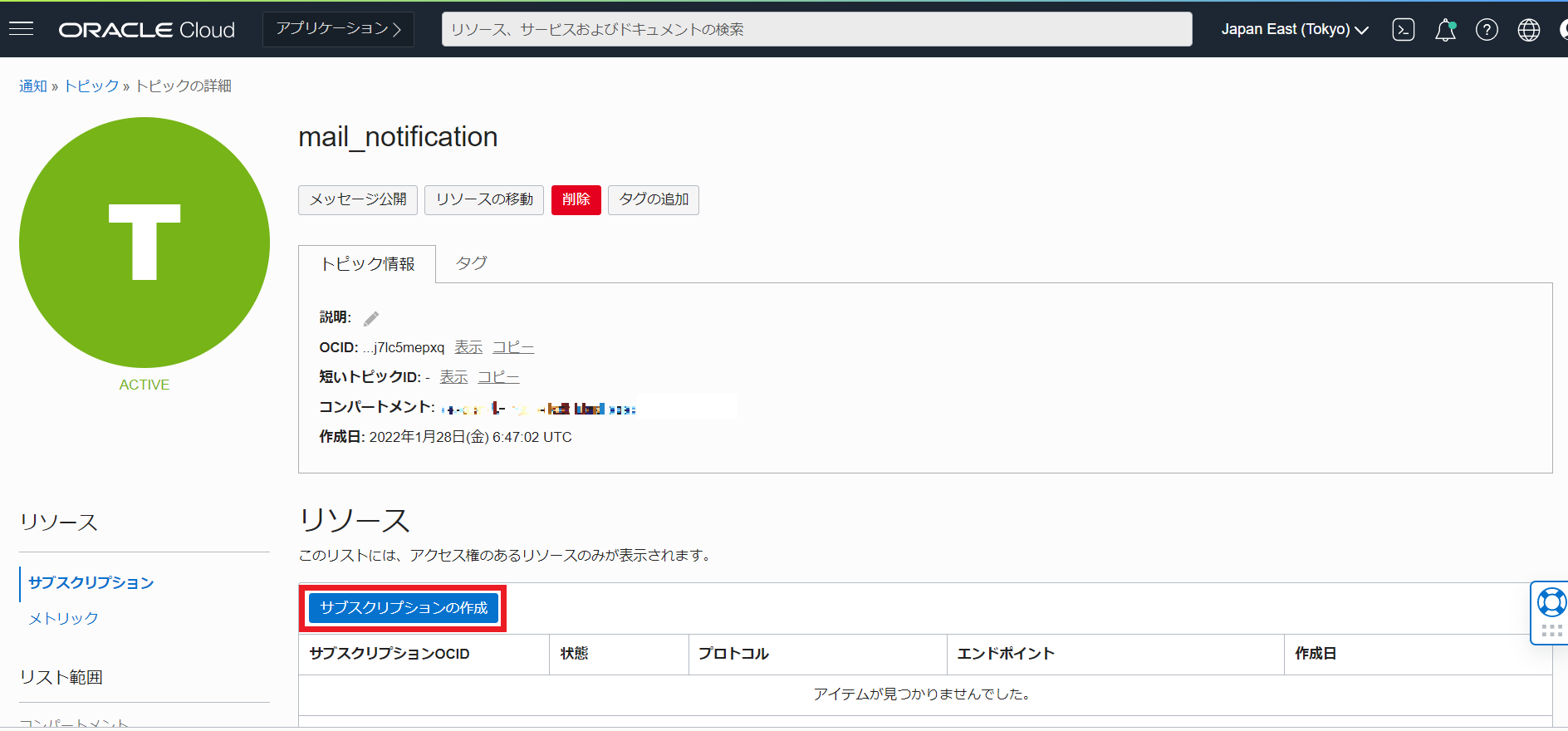The height and width of the screenshot is (731, 1568).
Task: Copy the OCID via コピー link
Action: click(x=513, y=347)
